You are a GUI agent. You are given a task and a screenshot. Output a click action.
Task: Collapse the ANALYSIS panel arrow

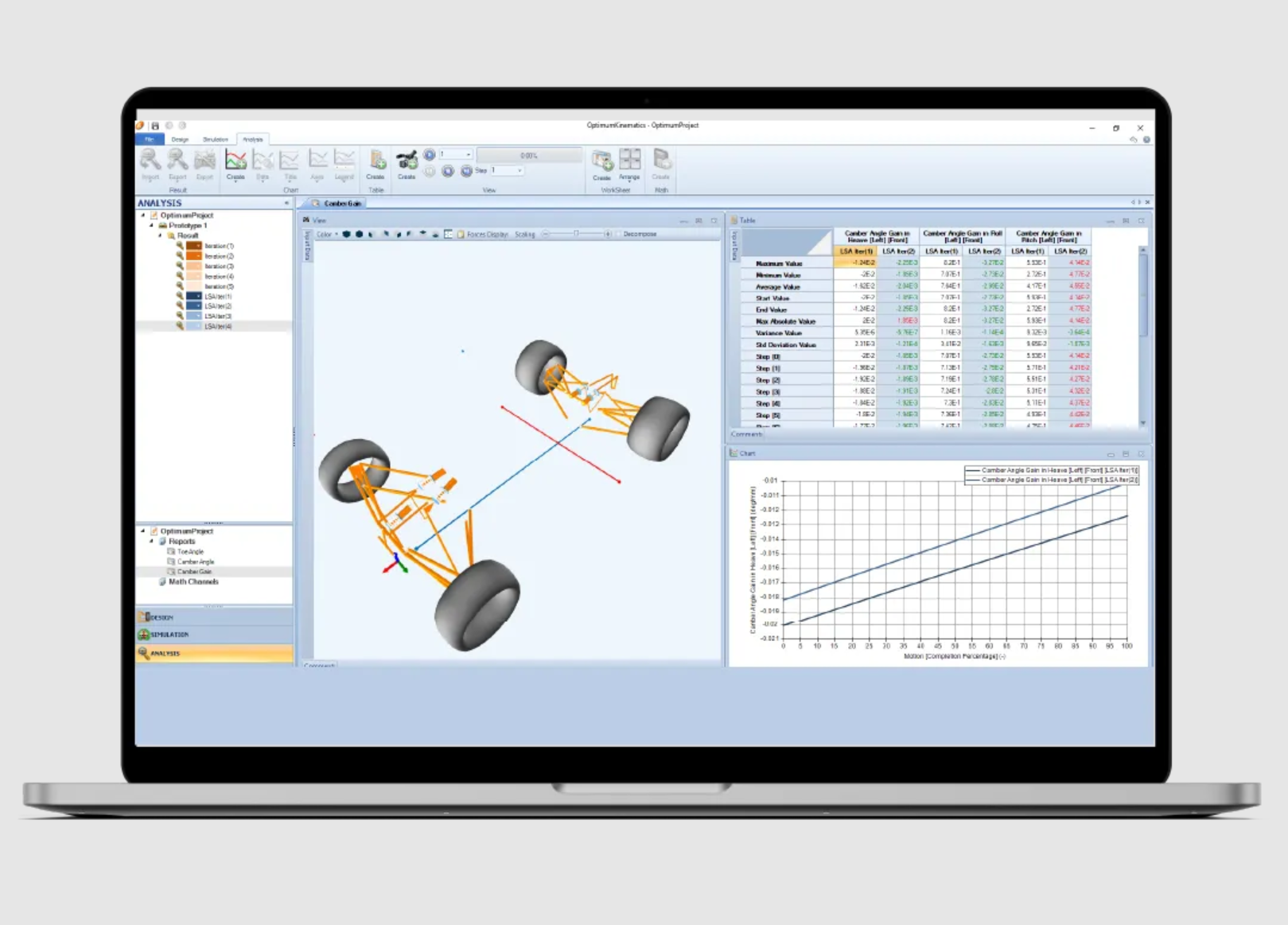coord(286,204)
